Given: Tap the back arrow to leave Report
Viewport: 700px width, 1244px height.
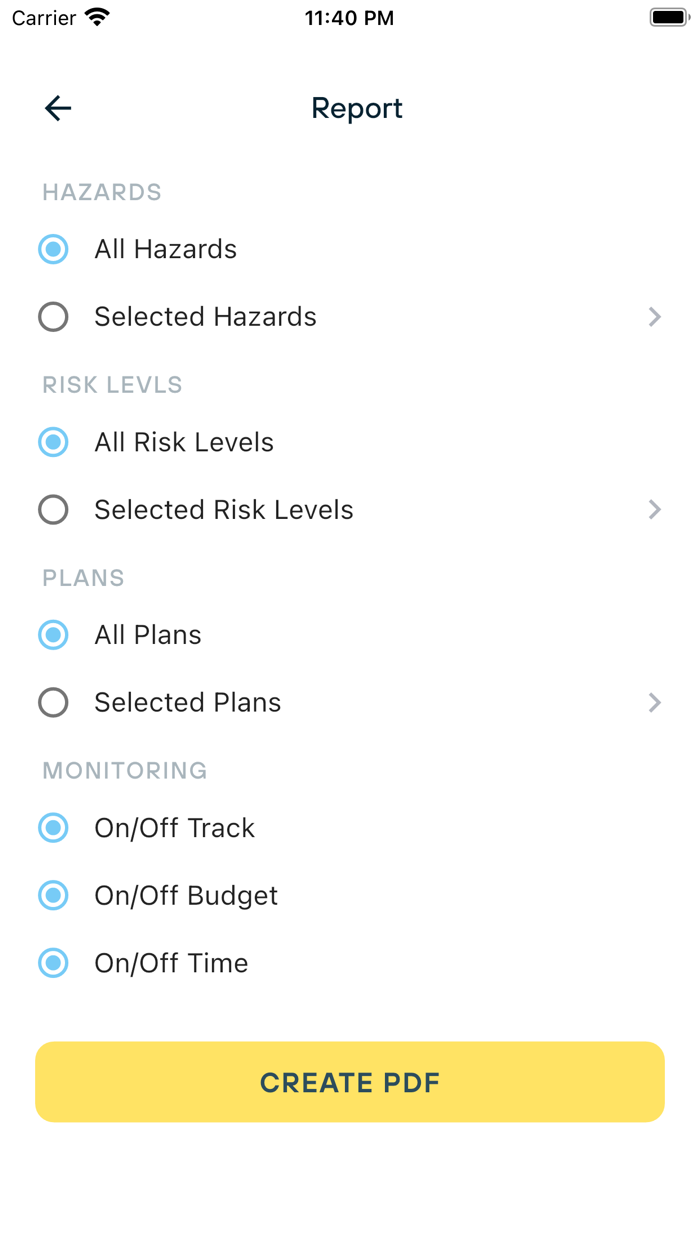Looking at the screenshot, I should (57, 108).
